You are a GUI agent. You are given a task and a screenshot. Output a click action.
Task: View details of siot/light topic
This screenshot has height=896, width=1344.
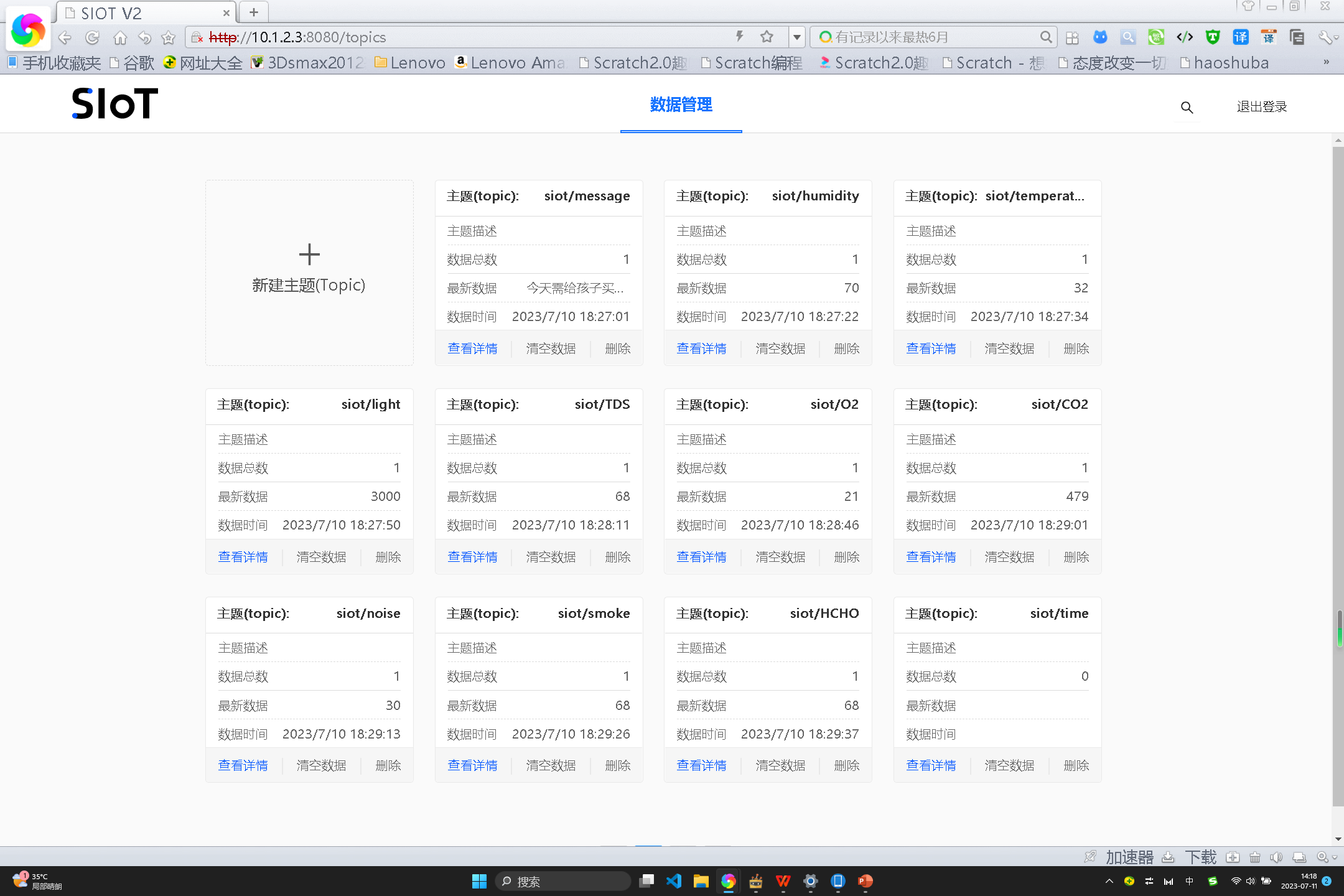pyautogui.click(x=243, y=557)
